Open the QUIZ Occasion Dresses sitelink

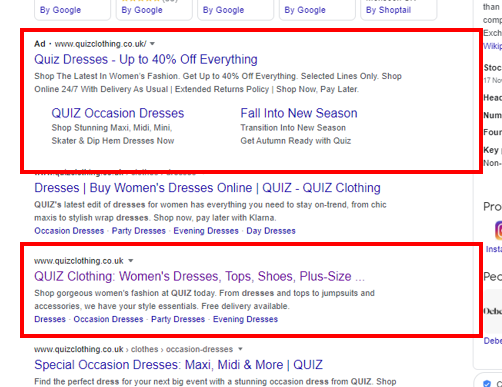coord(118,113)
